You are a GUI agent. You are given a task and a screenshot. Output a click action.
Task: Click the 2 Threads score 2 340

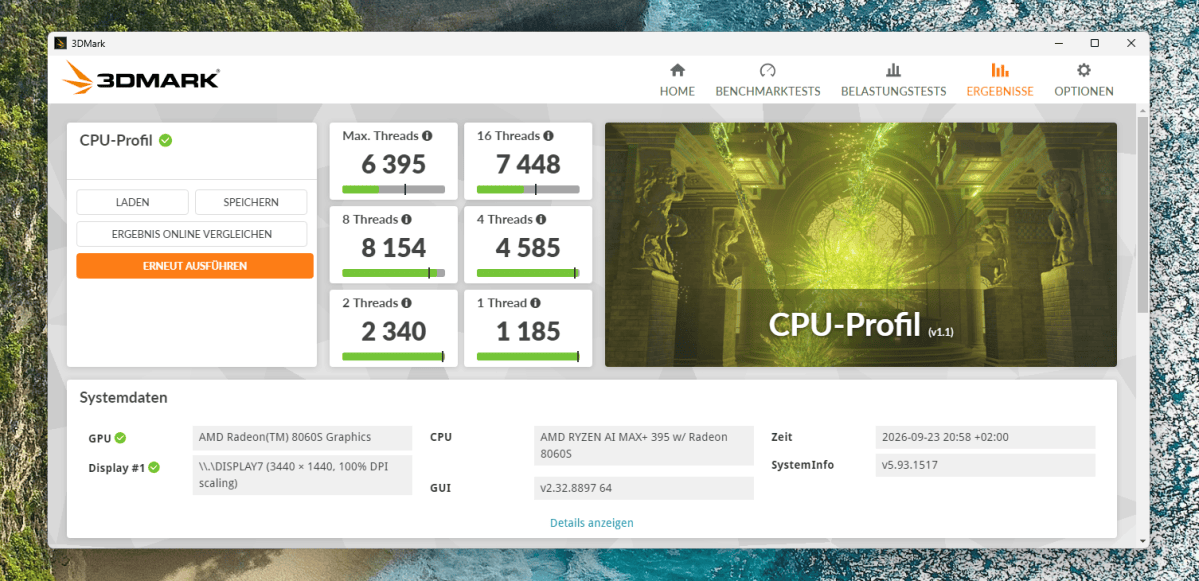click(394, 331)
